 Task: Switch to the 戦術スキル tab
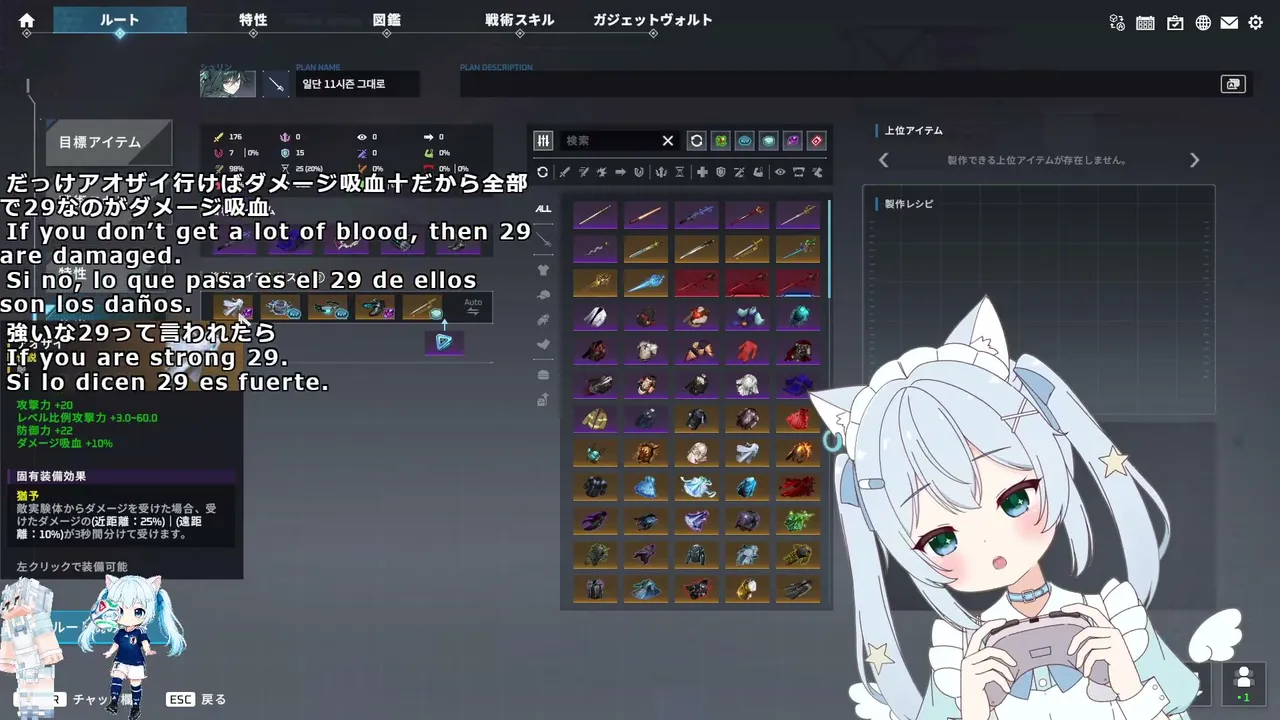point(519,20)
